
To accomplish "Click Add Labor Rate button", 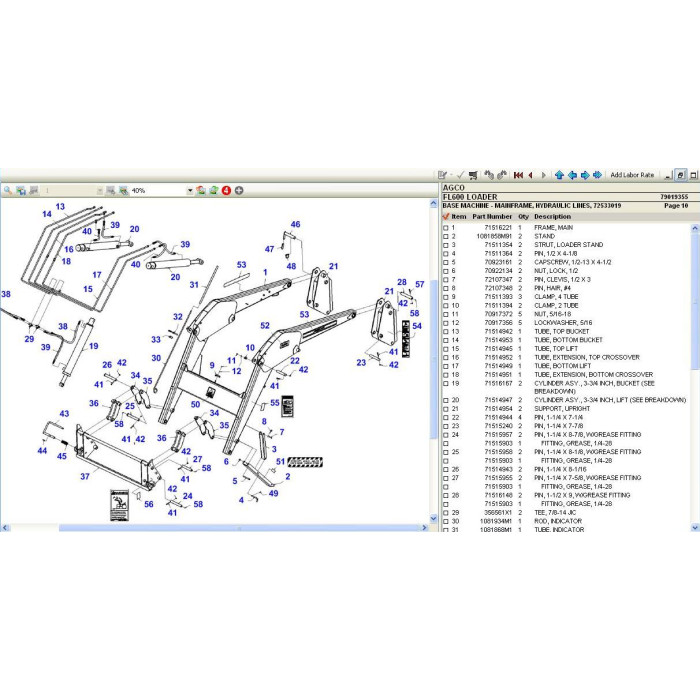I will (632, 175).
